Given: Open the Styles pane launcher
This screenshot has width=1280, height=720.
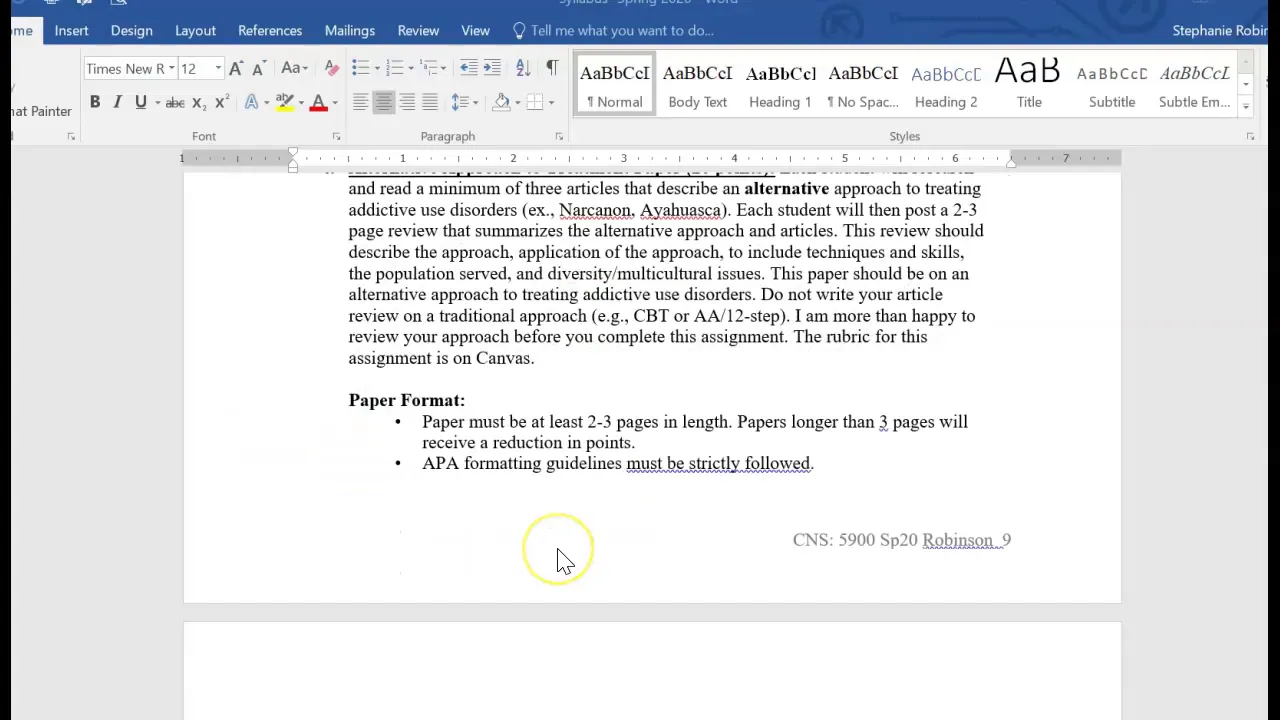Looking at the screenshot, I should click(1250, 136).
